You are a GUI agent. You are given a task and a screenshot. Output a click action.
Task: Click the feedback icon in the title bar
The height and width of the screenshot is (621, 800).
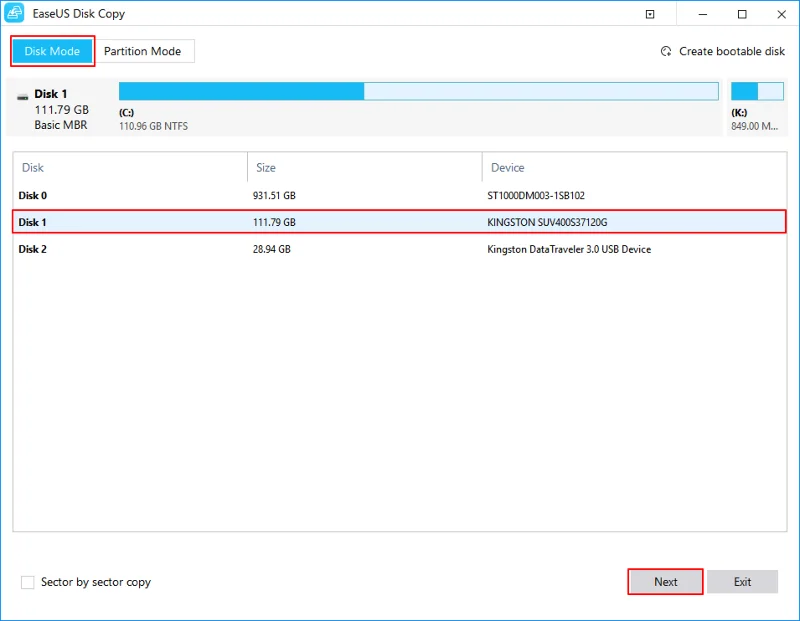click(649, 13)
